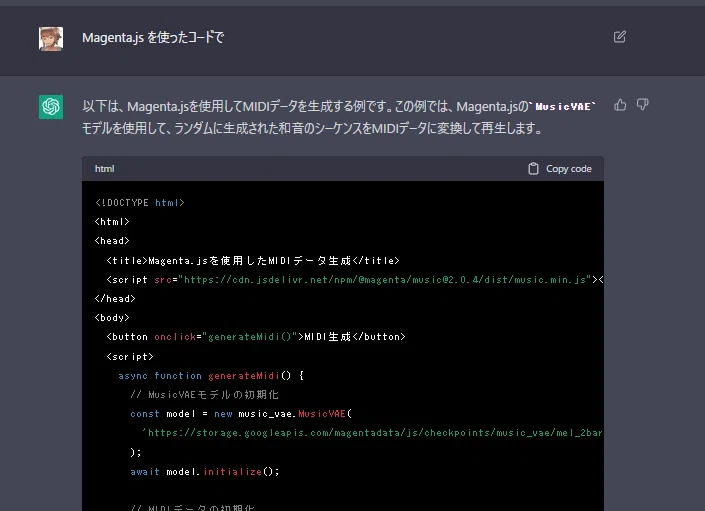The image size is (705, 511).
Task: Click the response sentence beginning 'モデルを使用して'
Action: pyautogui.click(x=312, y=129)
